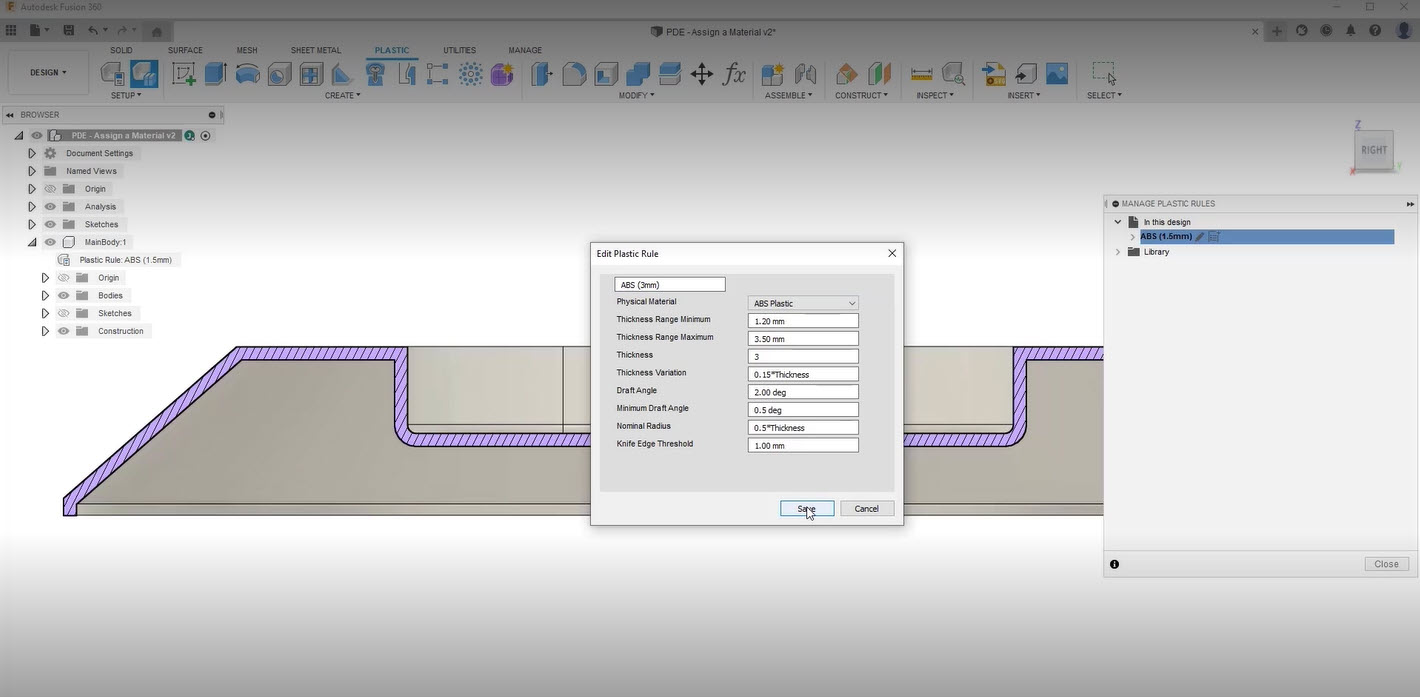Hide the Analysis folder via eye icon
The image size is (1420, 697).
(50, 207)
